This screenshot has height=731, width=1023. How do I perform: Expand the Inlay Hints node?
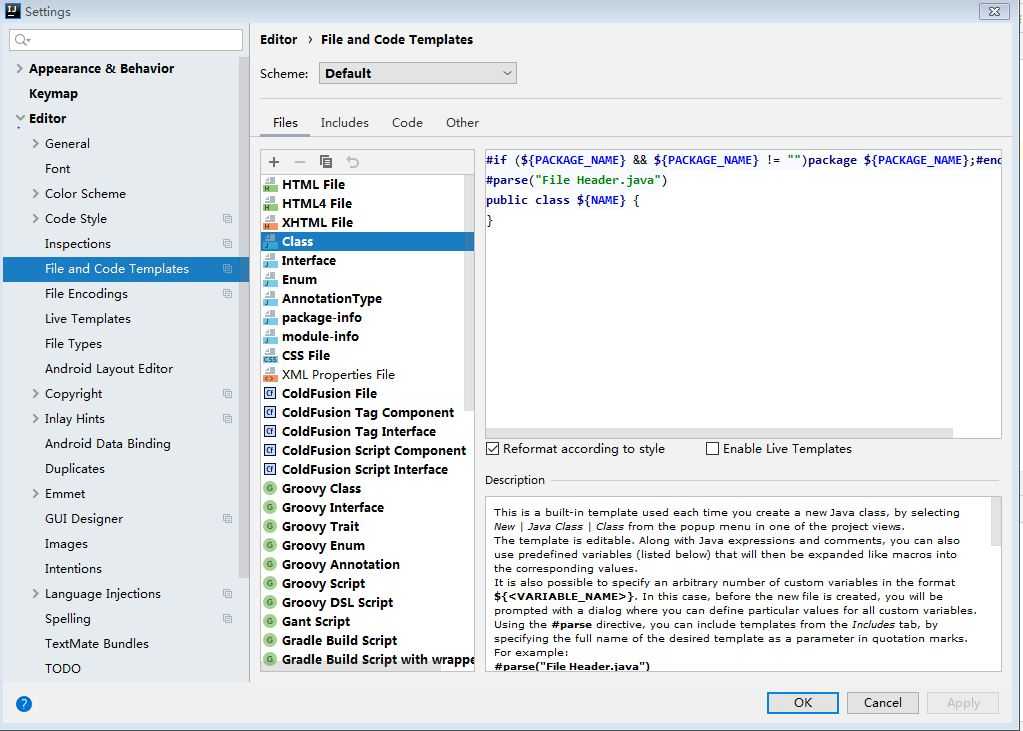click(x=35, y=418)
